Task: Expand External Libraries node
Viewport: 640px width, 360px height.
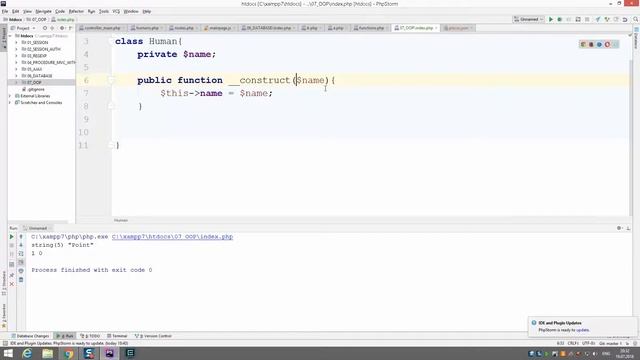Action: (x=10, y=96)
